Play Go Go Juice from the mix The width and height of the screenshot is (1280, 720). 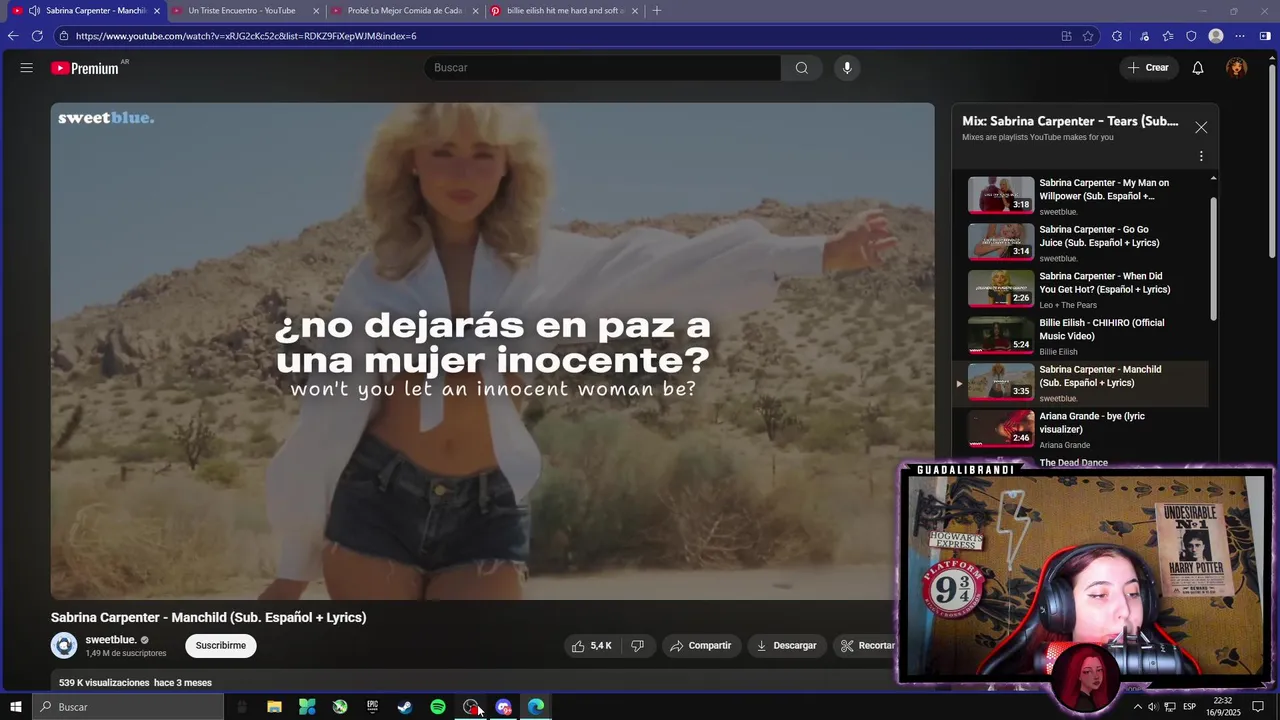coord(1086,243)
